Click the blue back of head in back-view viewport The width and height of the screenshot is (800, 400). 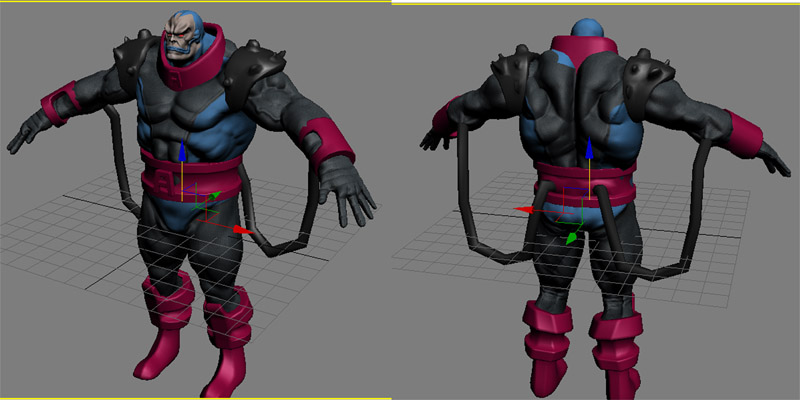588,29
